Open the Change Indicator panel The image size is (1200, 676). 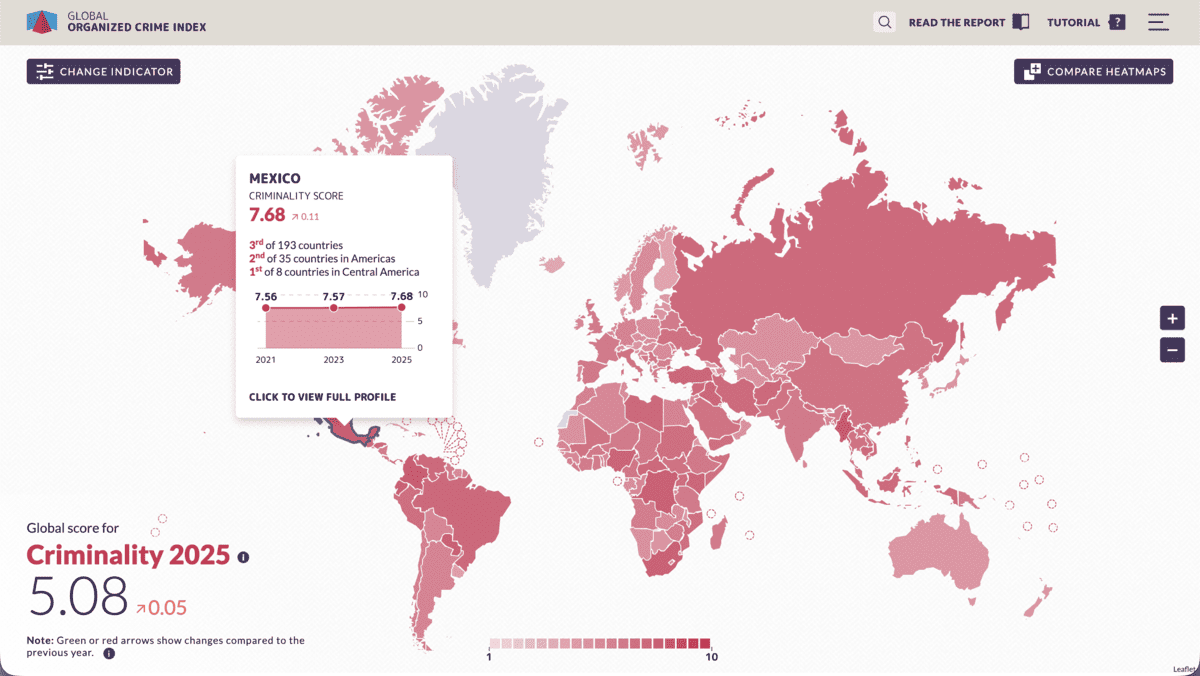point(104,71)
